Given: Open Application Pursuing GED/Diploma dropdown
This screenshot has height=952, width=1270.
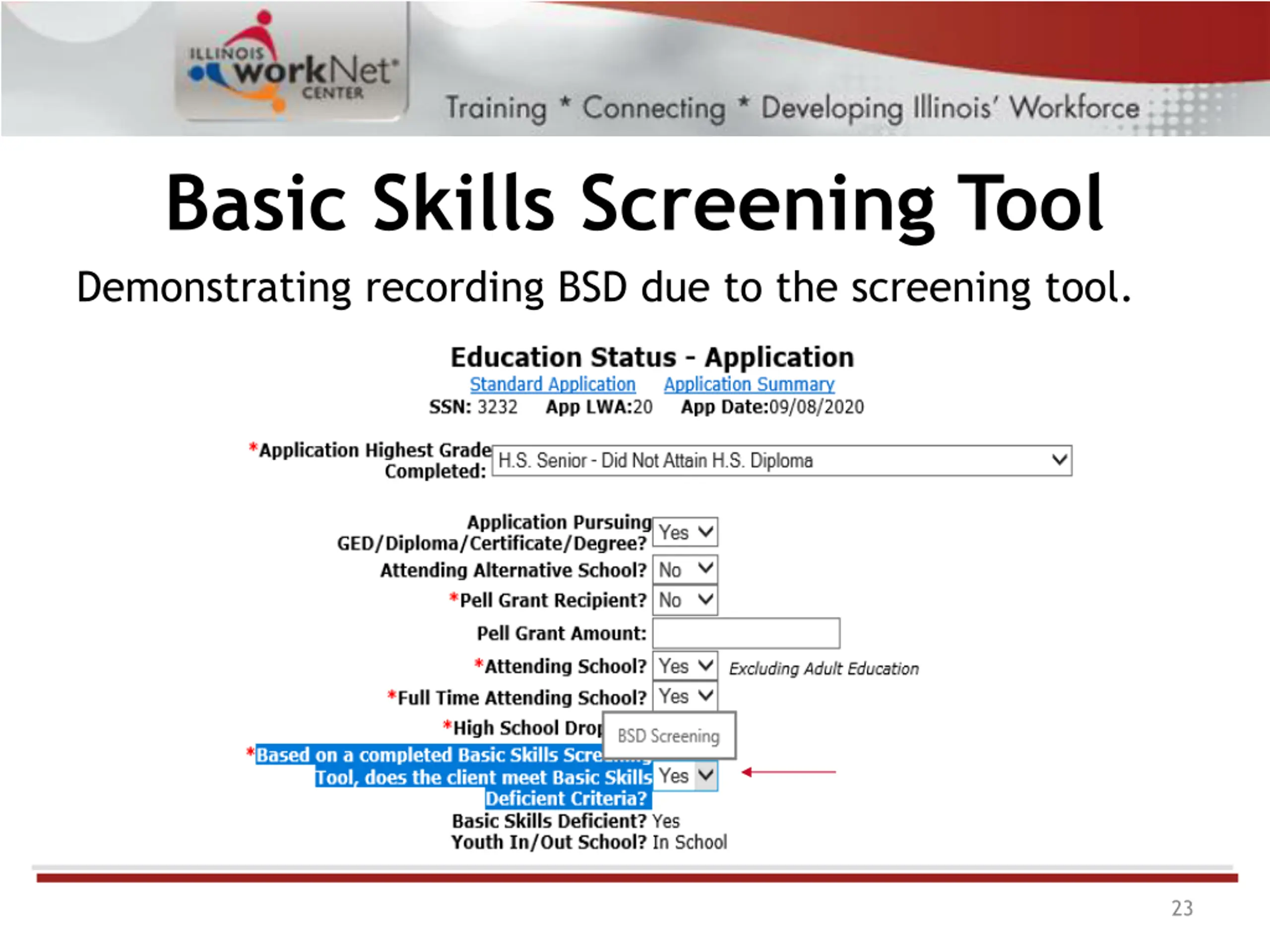Looking at the screenshot, I should tap(686, 532).
